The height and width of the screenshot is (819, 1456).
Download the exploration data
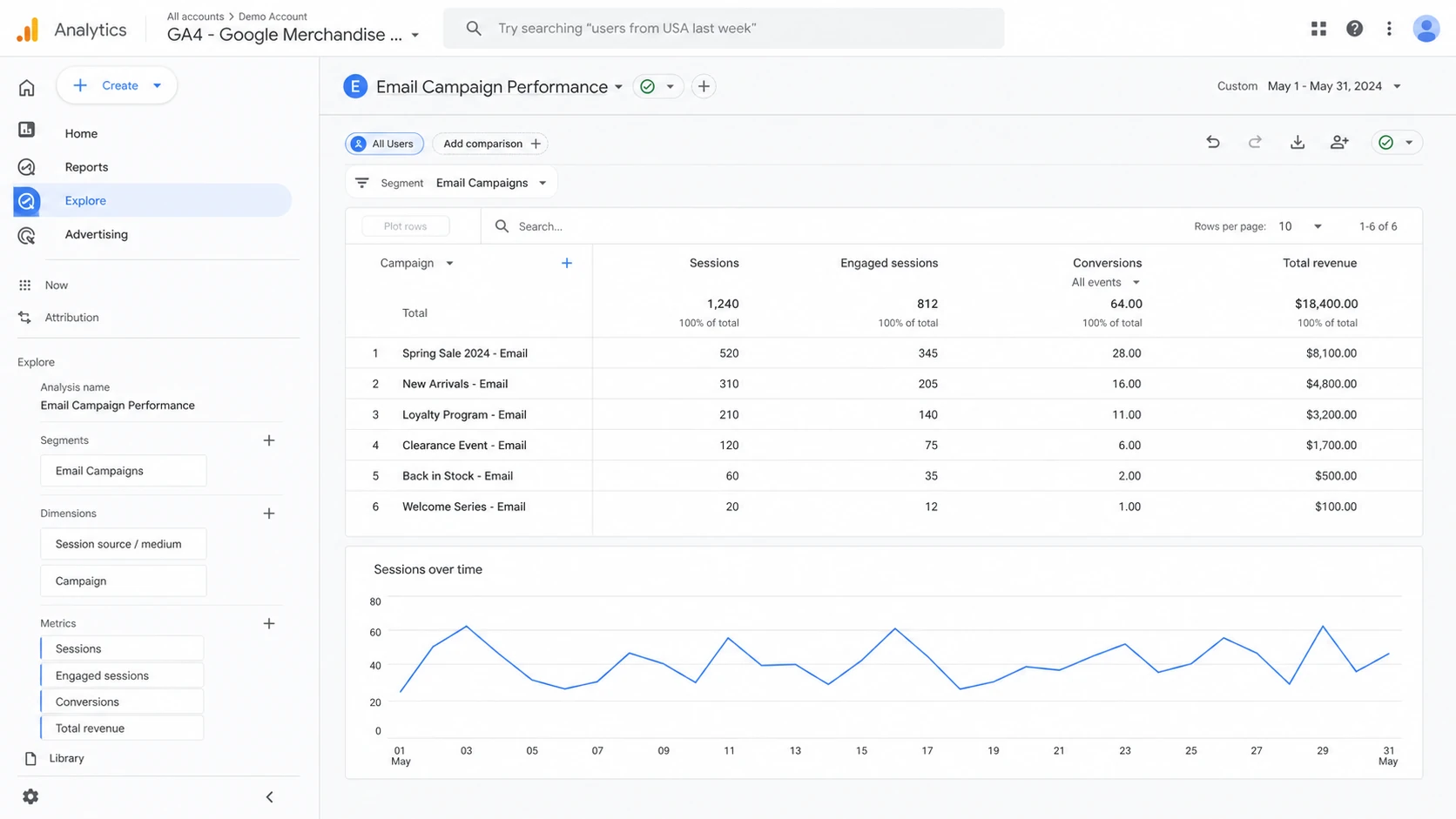[1298, 142]
